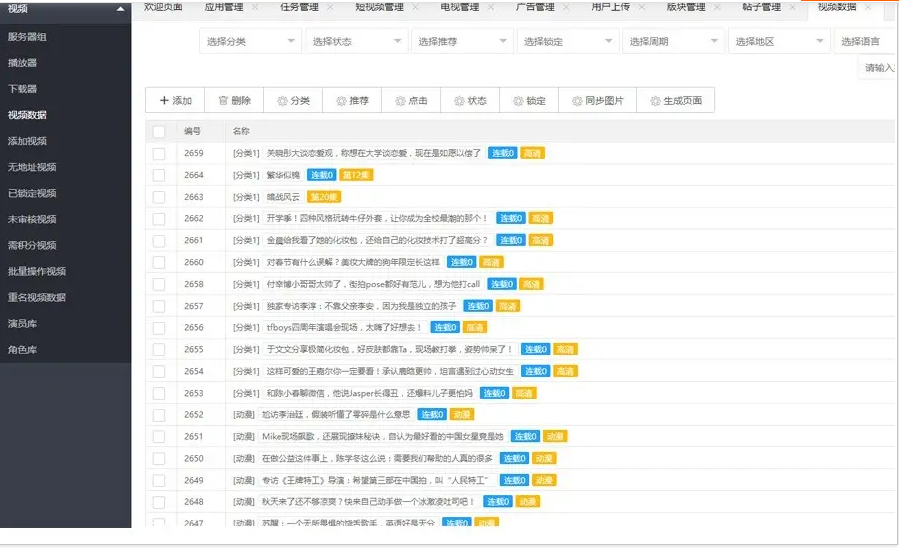The width and height of the screenshot is (899, 548).
Task: Check the box for row 2656
Action: (x=159, y=327)
